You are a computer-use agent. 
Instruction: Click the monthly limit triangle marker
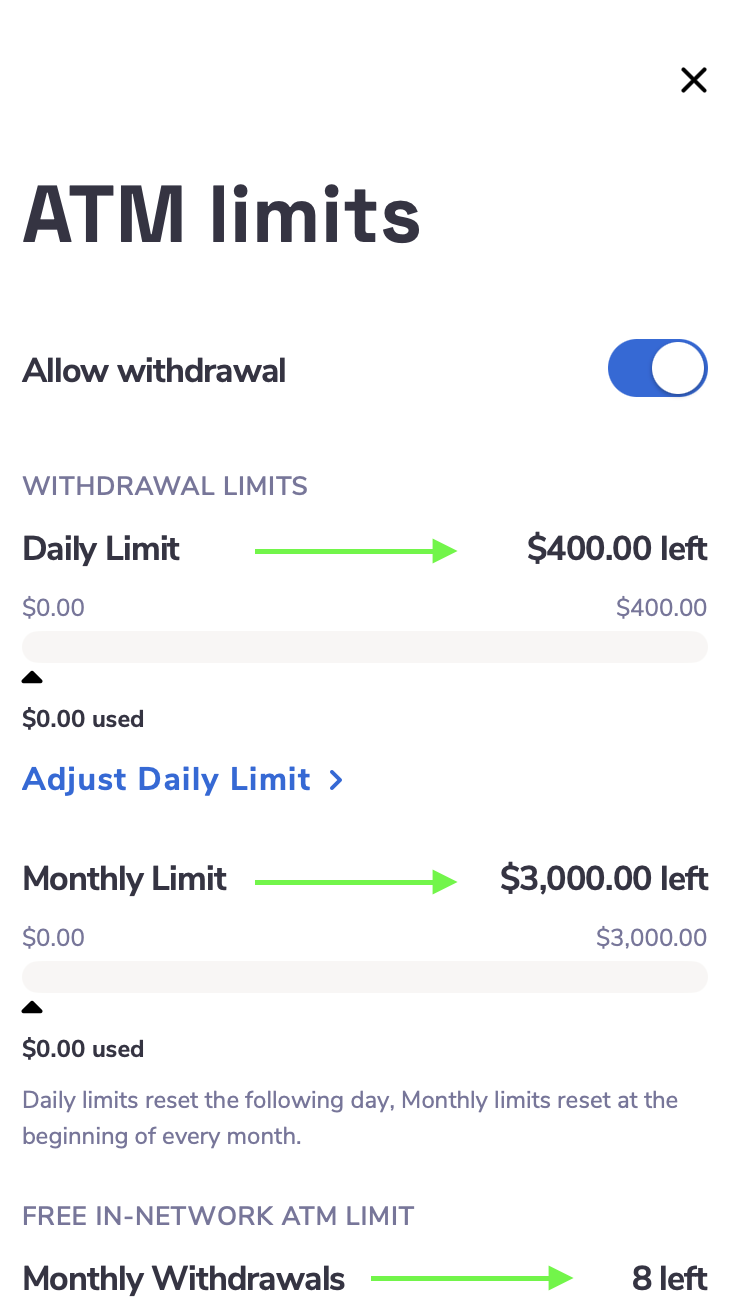32,1008
